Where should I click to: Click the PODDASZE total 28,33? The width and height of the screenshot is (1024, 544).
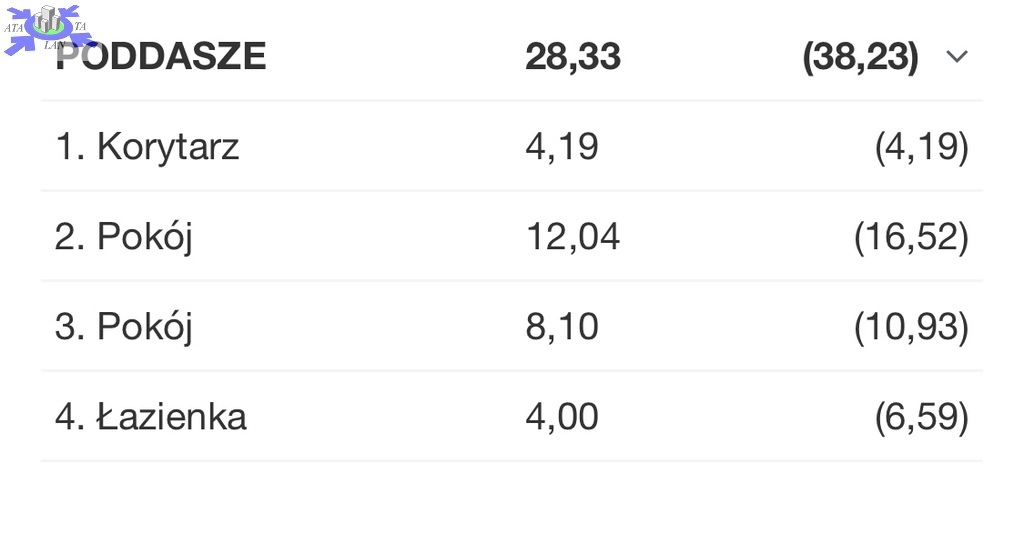click(x=573, y=57)
